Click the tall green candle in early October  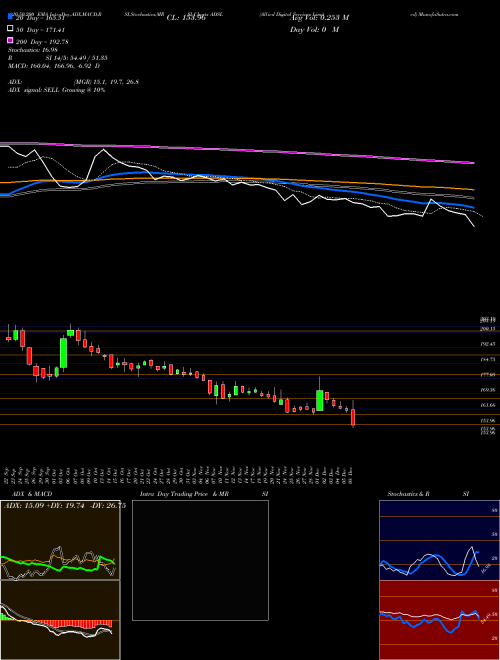63,353
